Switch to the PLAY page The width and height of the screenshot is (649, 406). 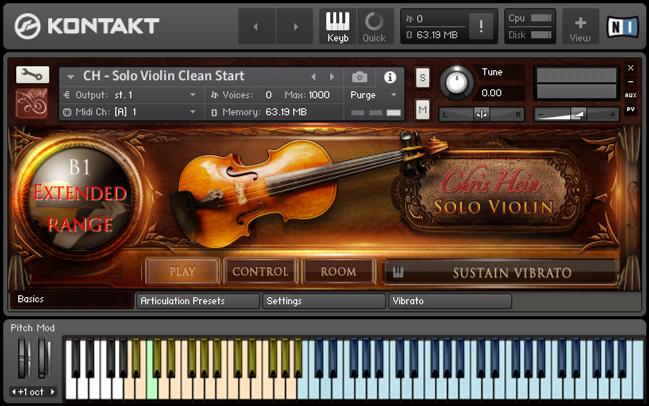[182, 271]
